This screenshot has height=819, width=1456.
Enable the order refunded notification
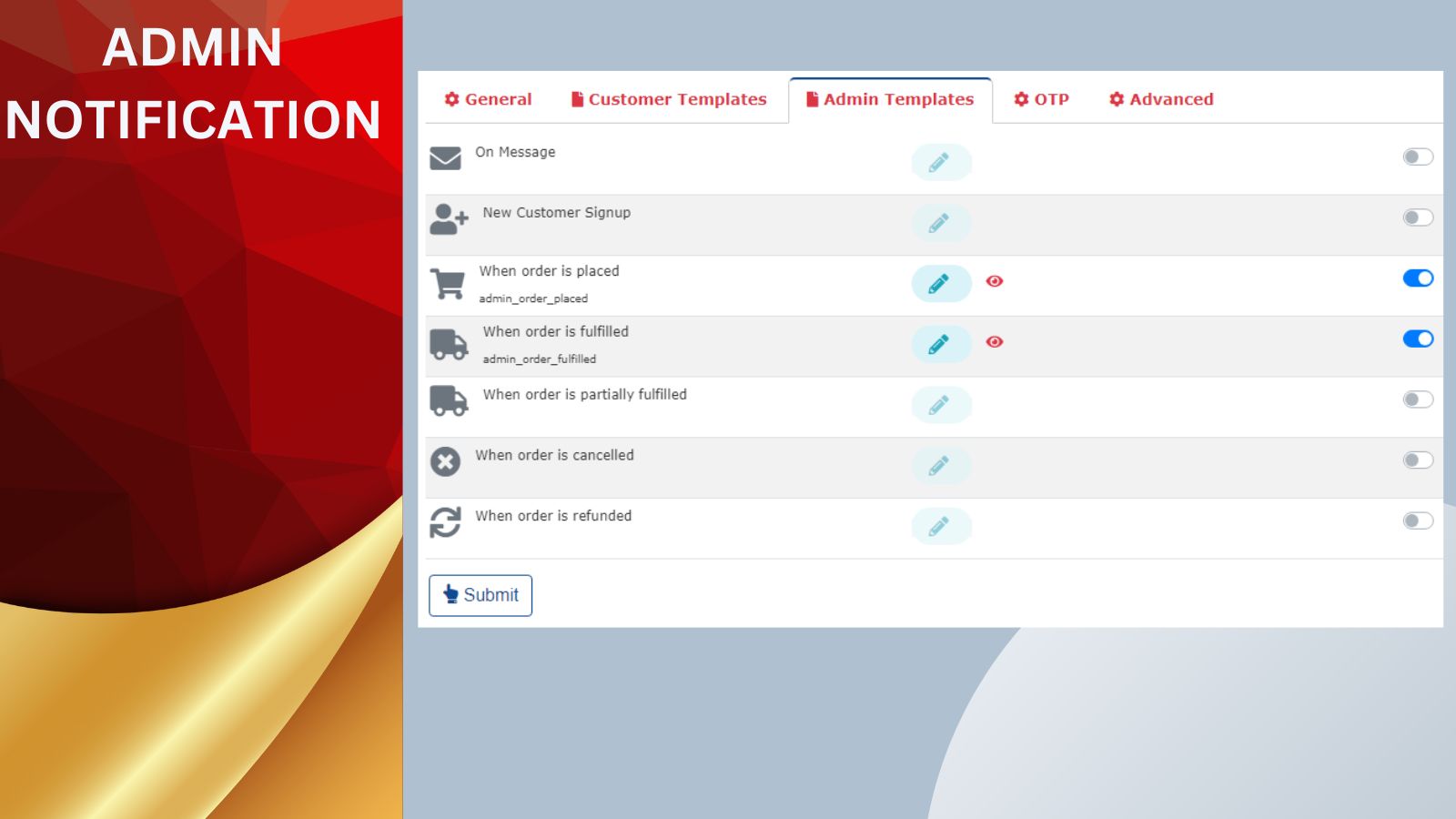click(1418, 521)
